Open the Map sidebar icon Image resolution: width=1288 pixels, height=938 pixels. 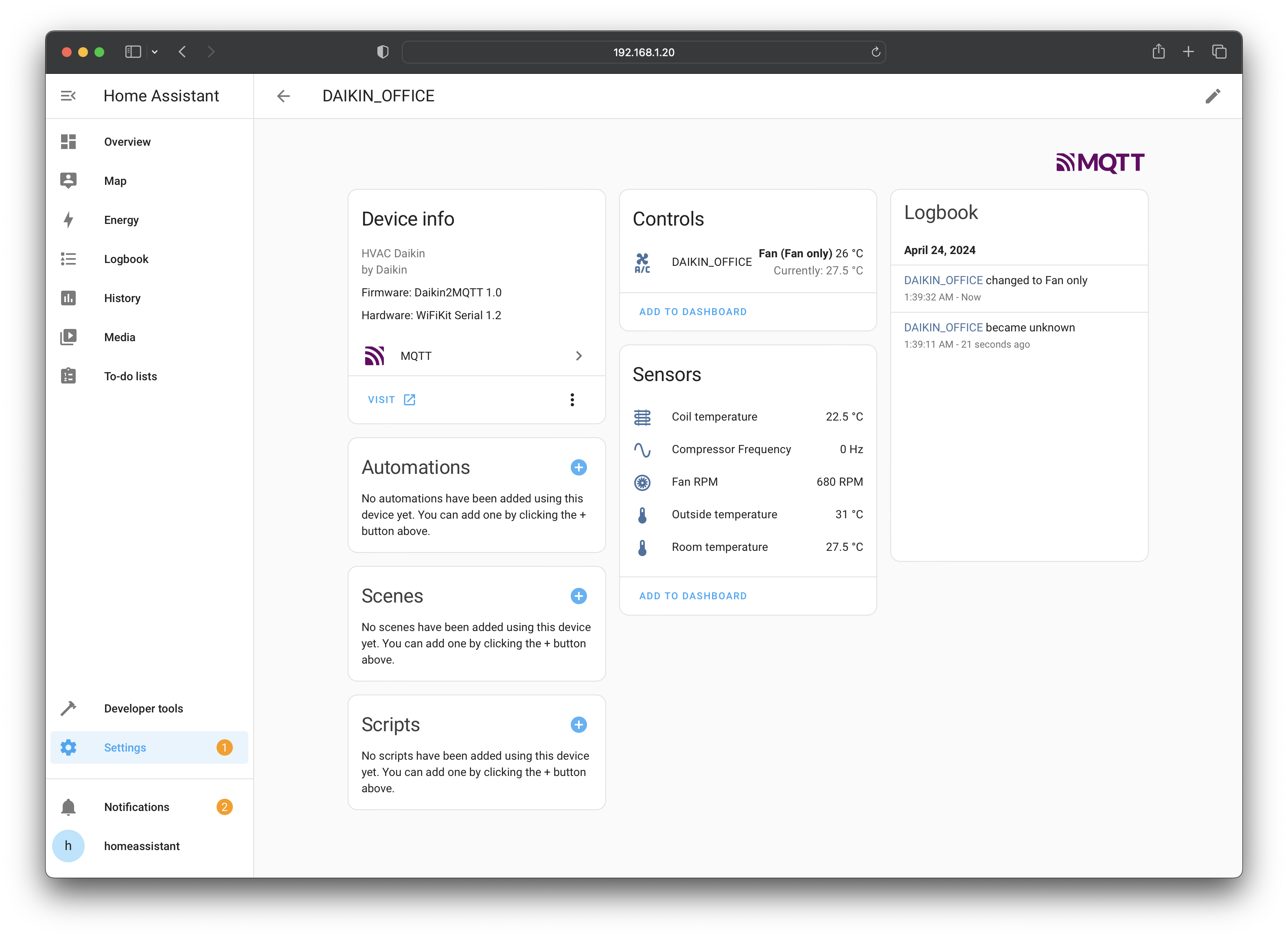click(68, 181)
